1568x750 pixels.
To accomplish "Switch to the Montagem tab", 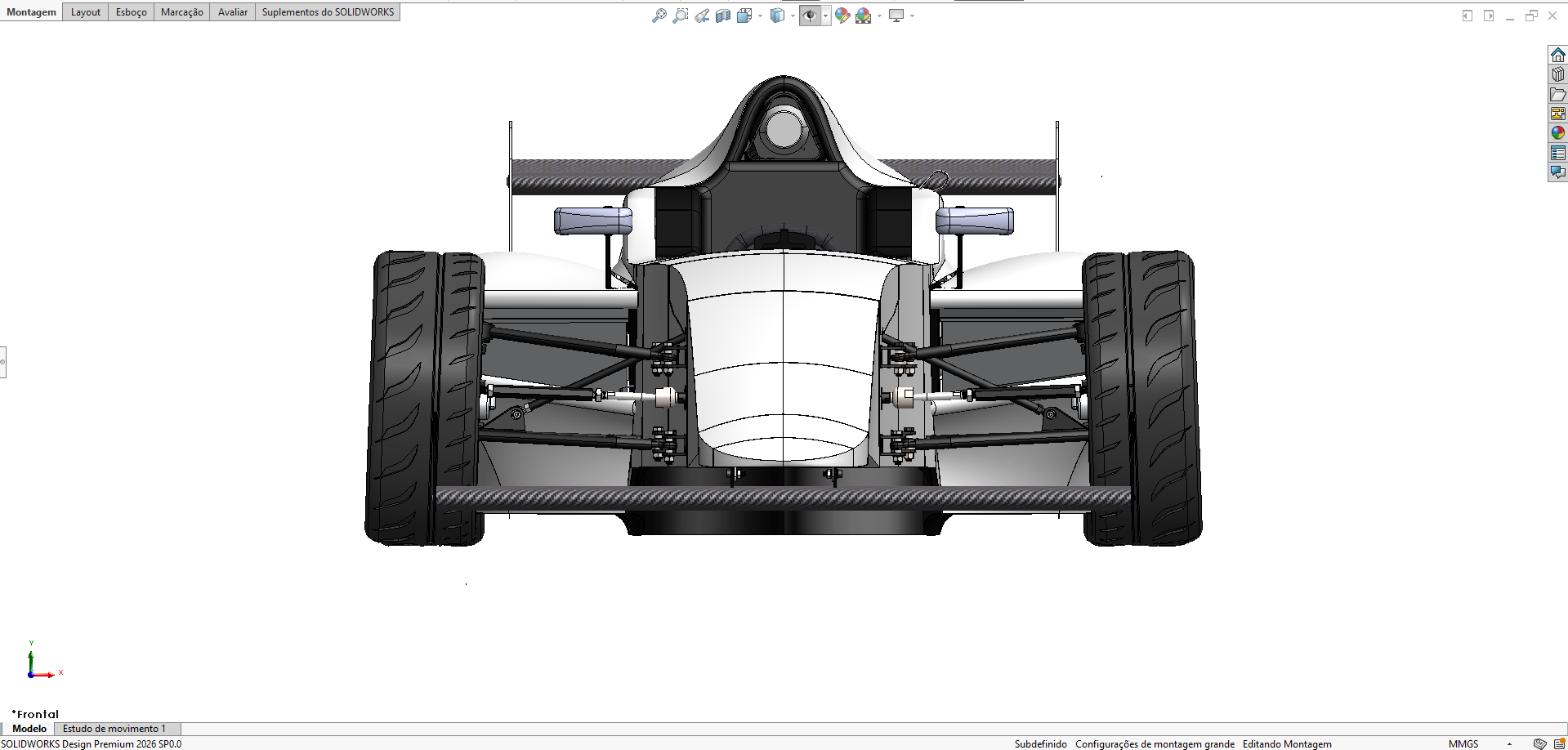I will [31, 12].
